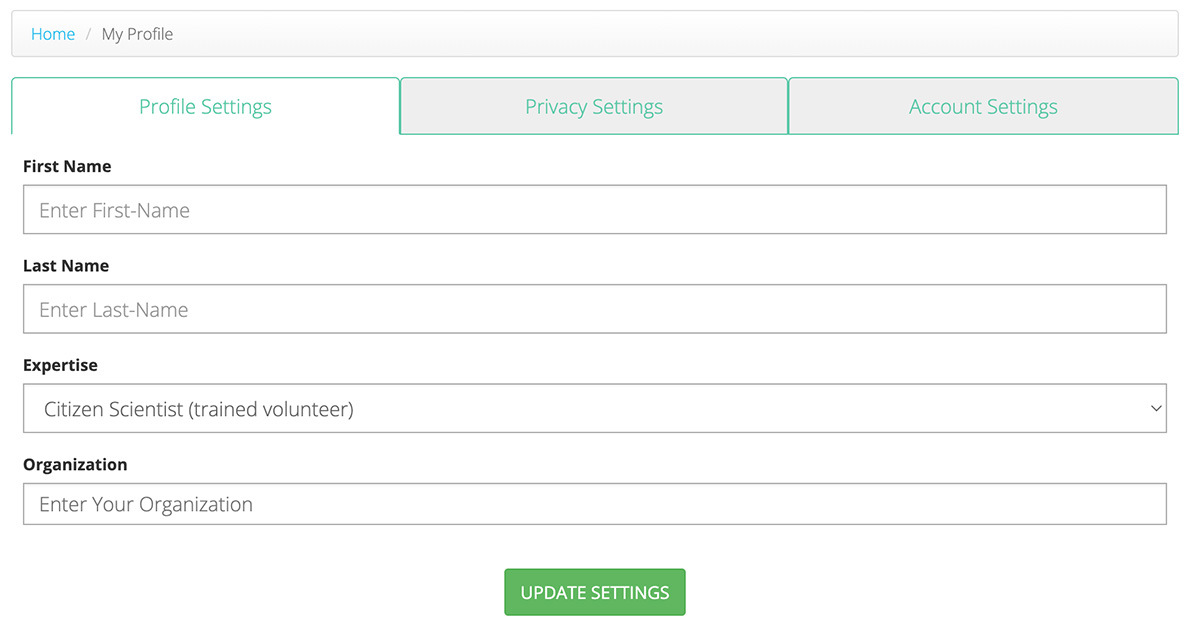Click the Home breadcrumb link
This screenshot has height=635, width=1200.
tap(53, 34)
